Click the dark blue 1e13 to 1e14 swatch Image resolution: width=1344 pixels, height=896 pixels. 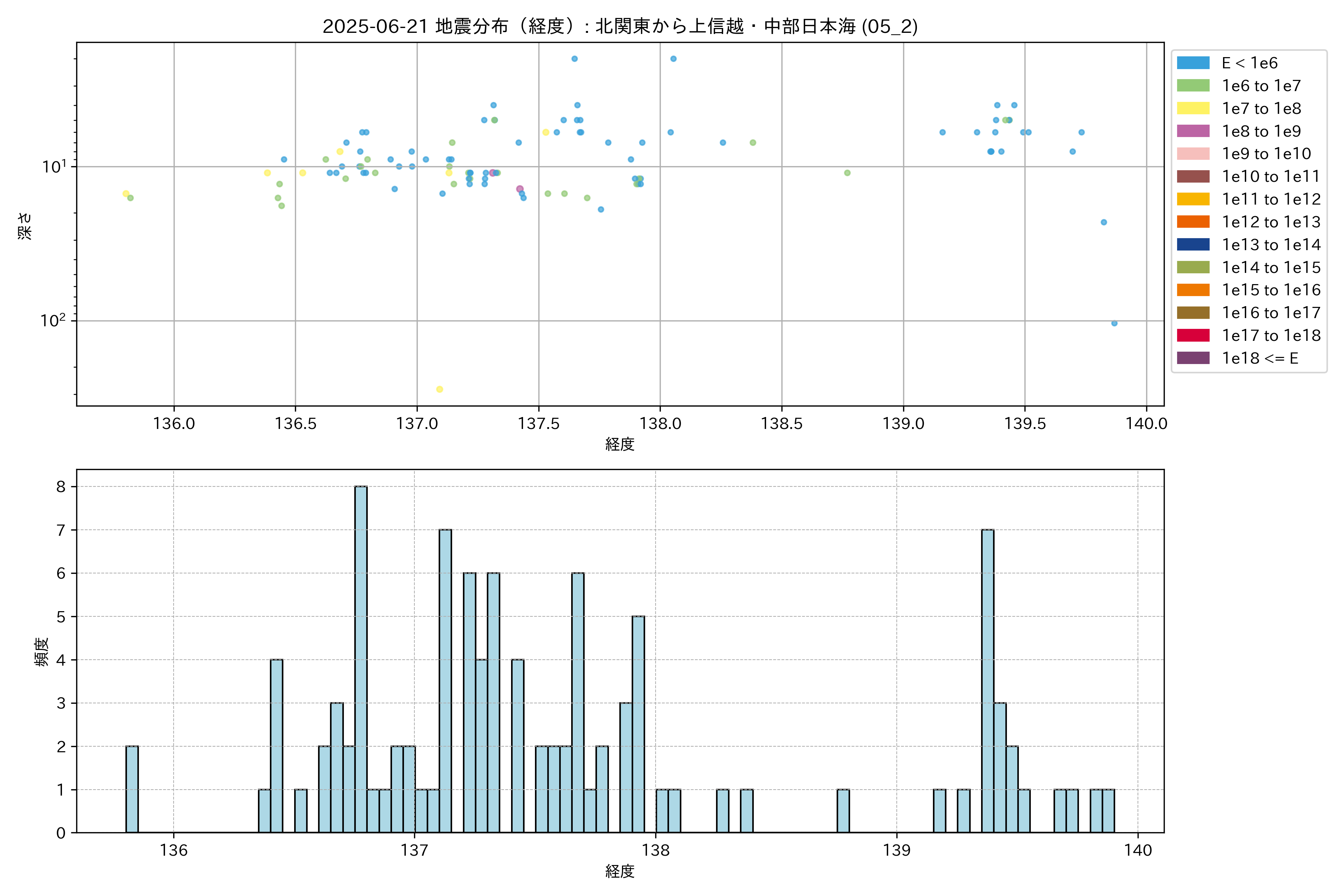(1192, 245)
